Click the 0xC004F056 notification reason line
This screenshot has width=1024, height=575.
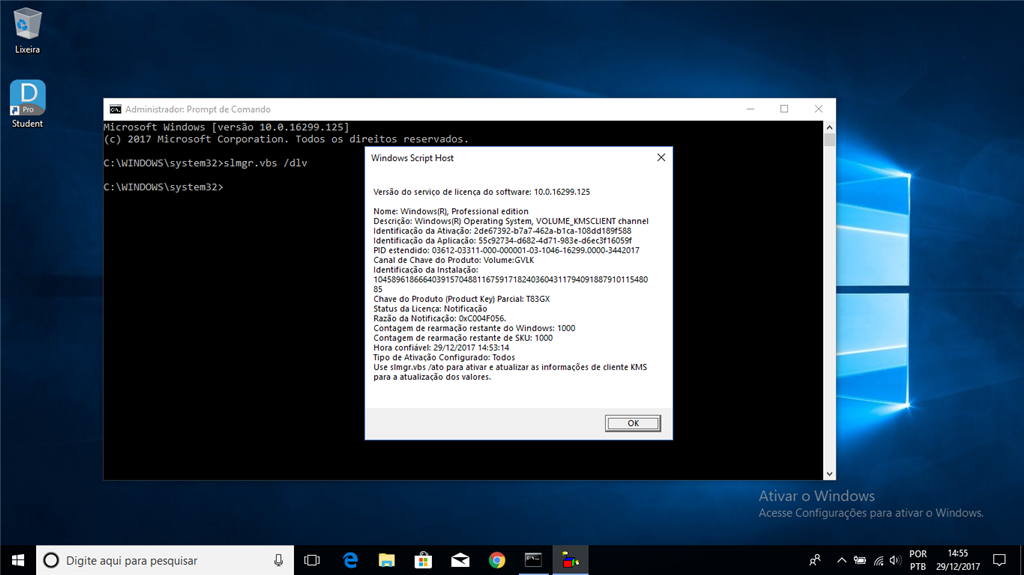(440, 318)
